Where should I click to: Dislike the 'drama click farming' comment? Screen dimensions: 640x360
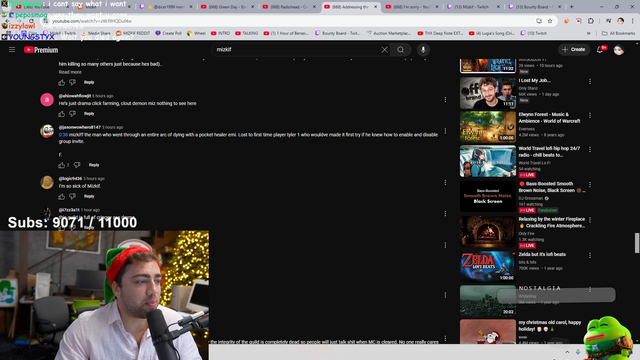point(72,113)
